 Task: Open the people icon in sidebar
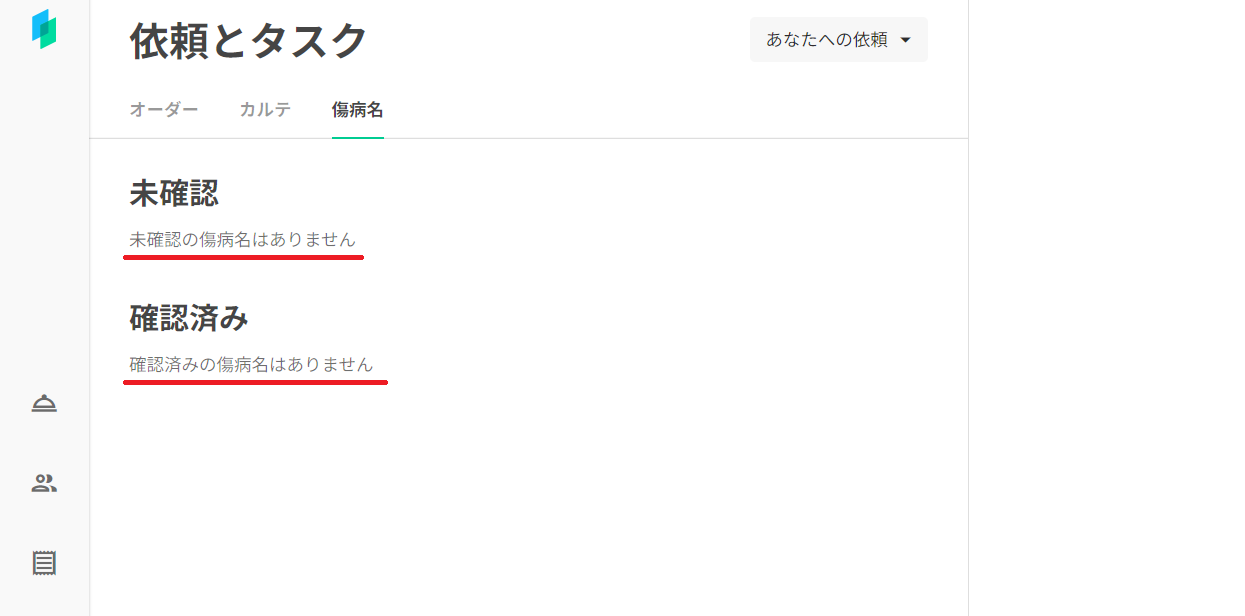click(x=44, y=484)
